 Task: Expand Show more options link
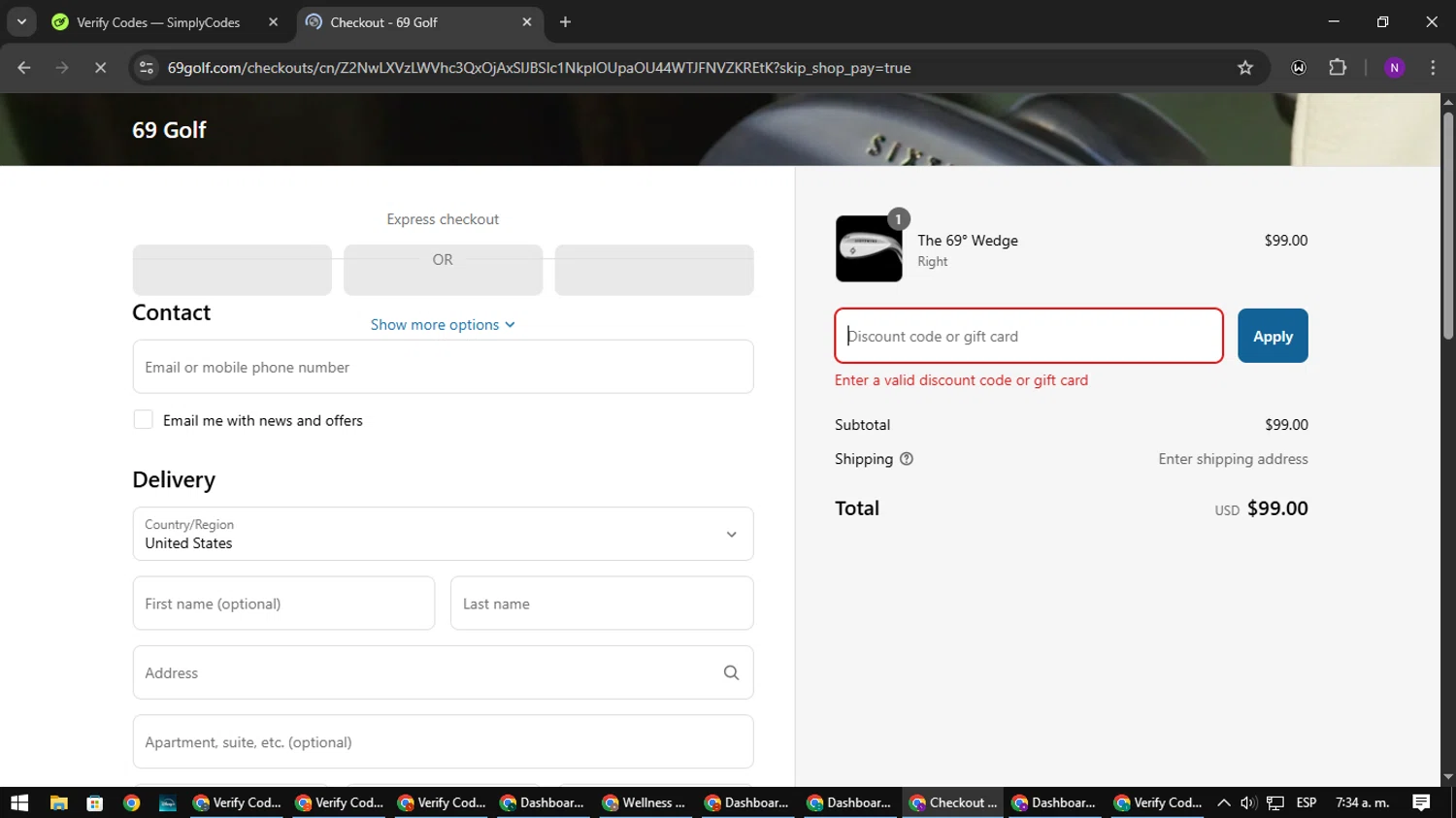coord(443,325)
